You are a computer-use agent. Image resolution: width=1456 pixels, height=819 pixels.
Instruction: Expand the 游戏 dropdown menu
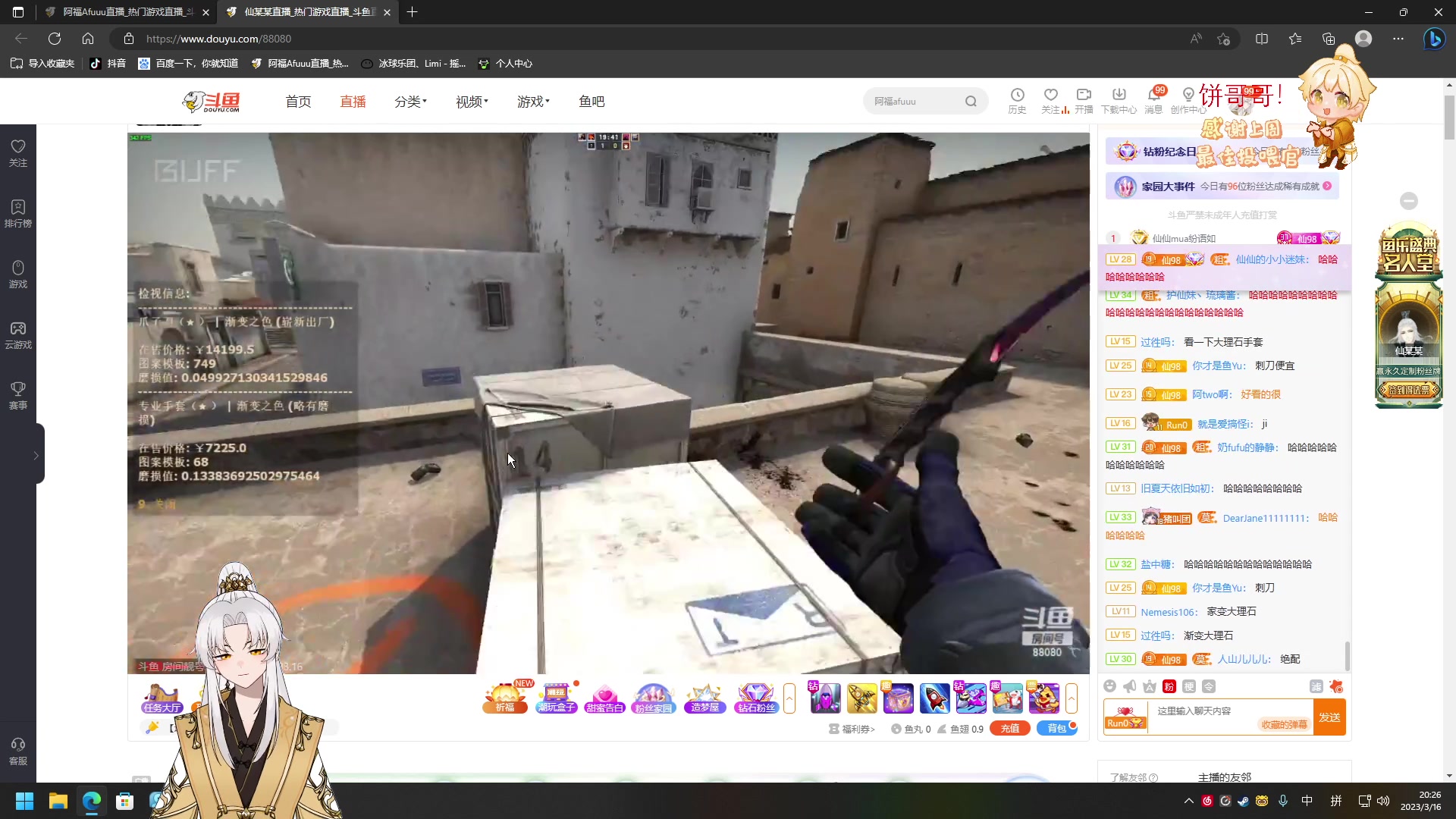(533, 102)
